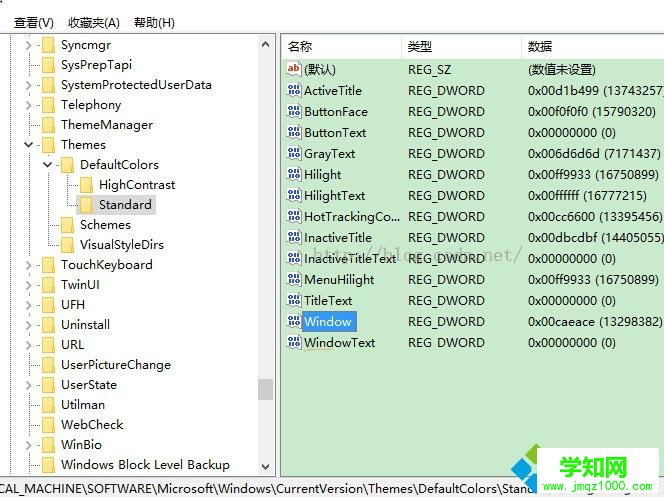This screenshot has width=664, height=498.
Task: Expand the Syncmgr tree node
Action: pos(28,45)
